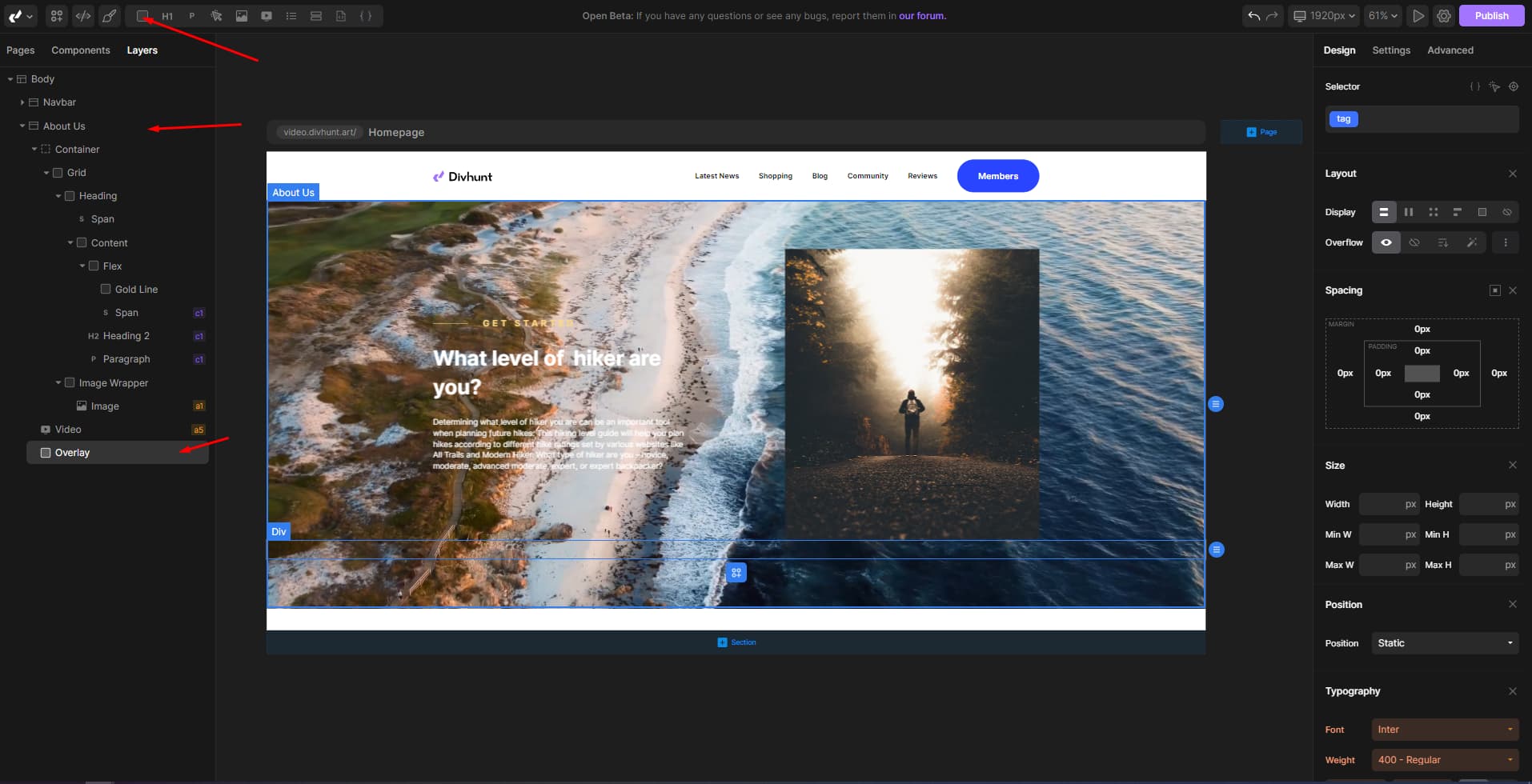Screen dimensions: 1532x784
Task: Redo the last action
Action: [1273, 15]
